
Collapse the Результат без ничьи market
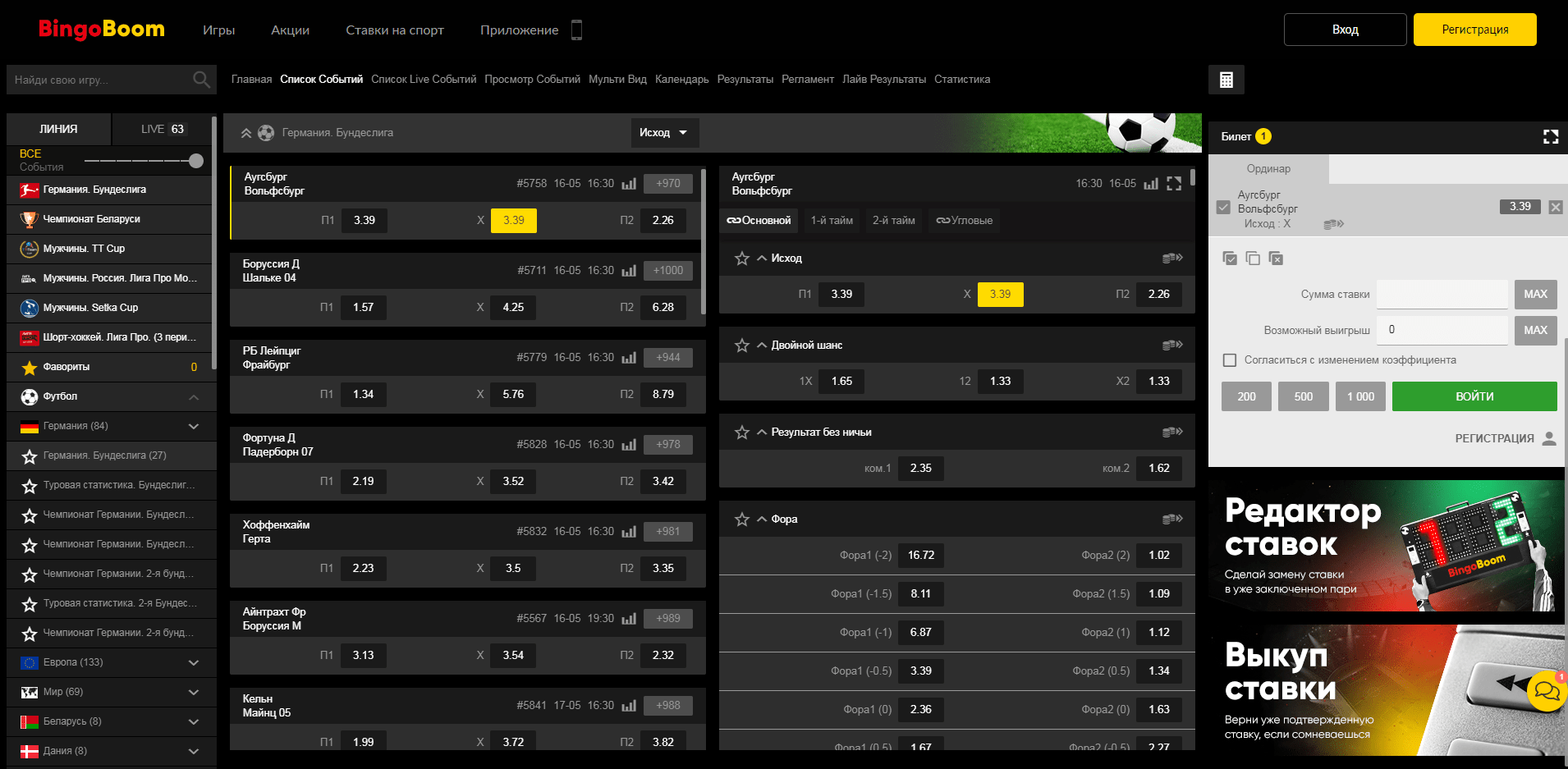tap(762, 433)
